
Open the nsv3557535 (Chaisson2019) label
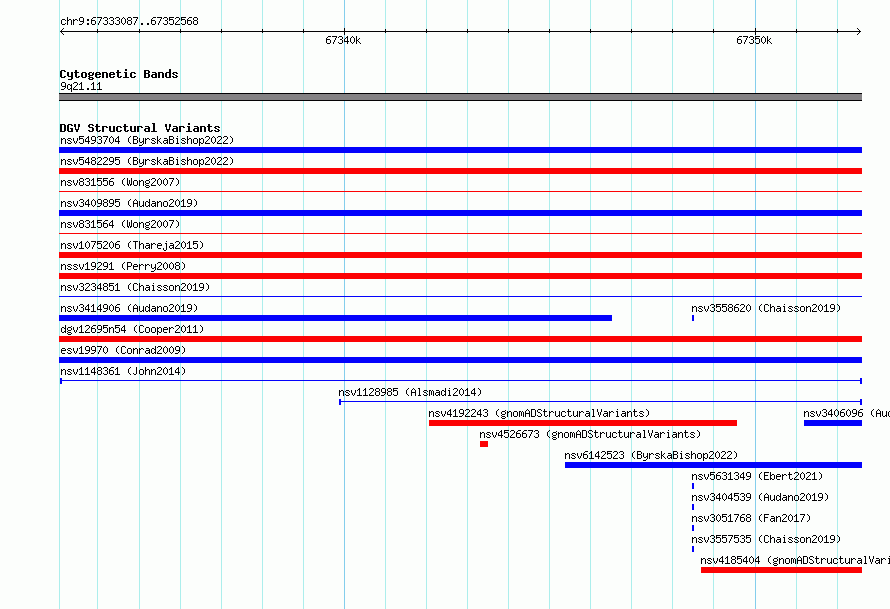(766, 539)
